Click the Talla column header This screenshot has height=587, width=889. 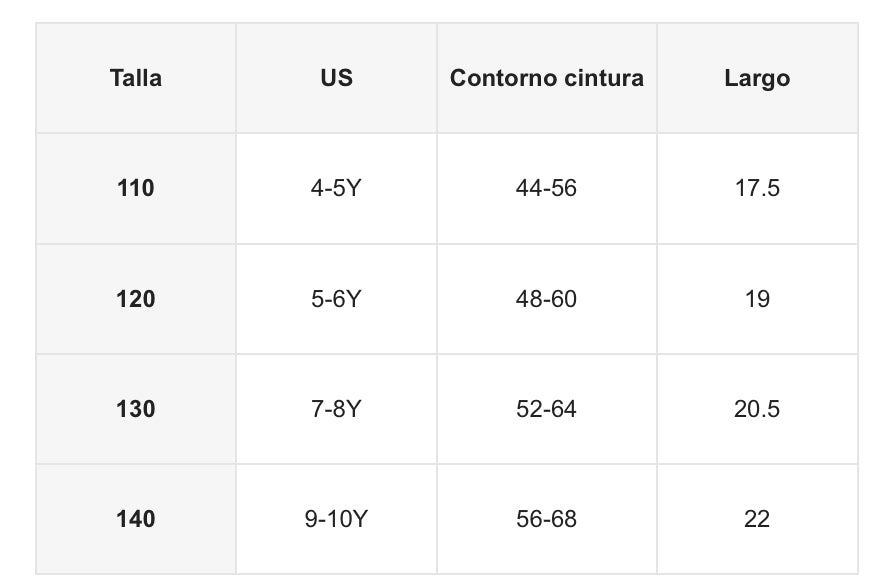click(x=136, y=78)
